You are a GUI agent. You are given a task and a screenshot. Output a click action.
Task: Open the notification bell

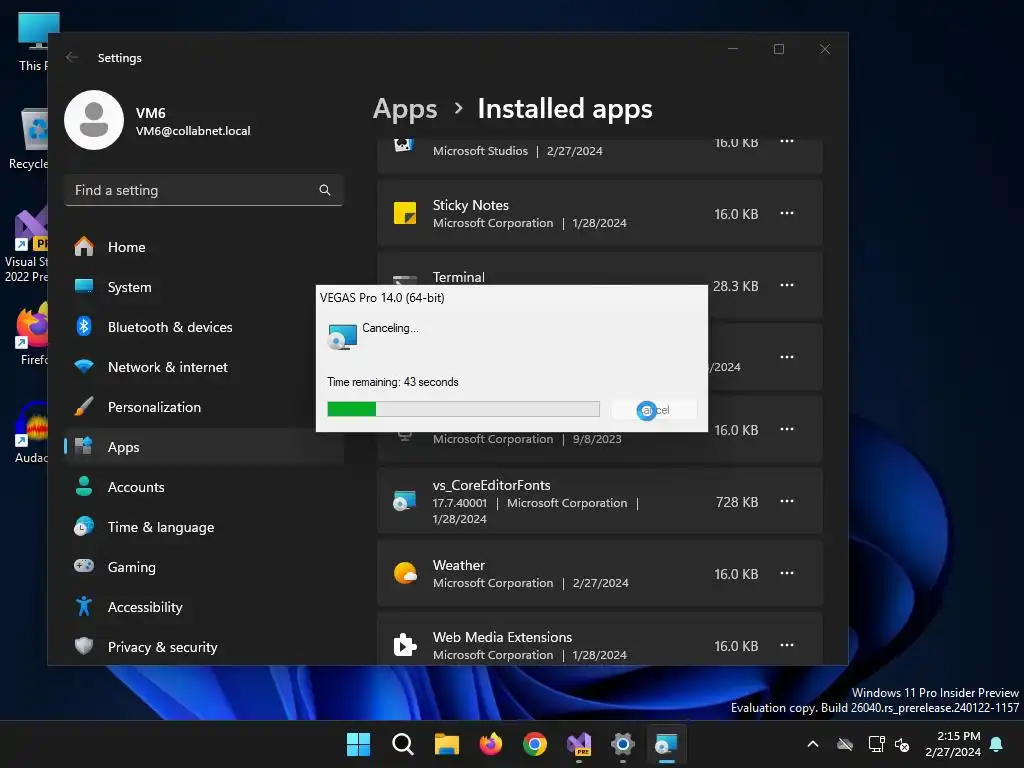(997, 744)
